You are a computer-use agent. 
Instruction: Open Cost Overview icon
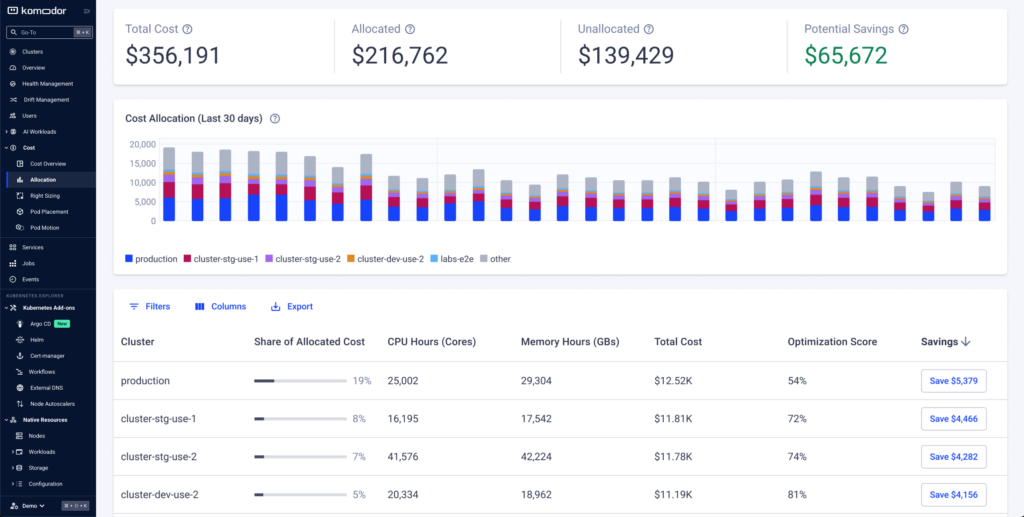click(x=20, y=164)
